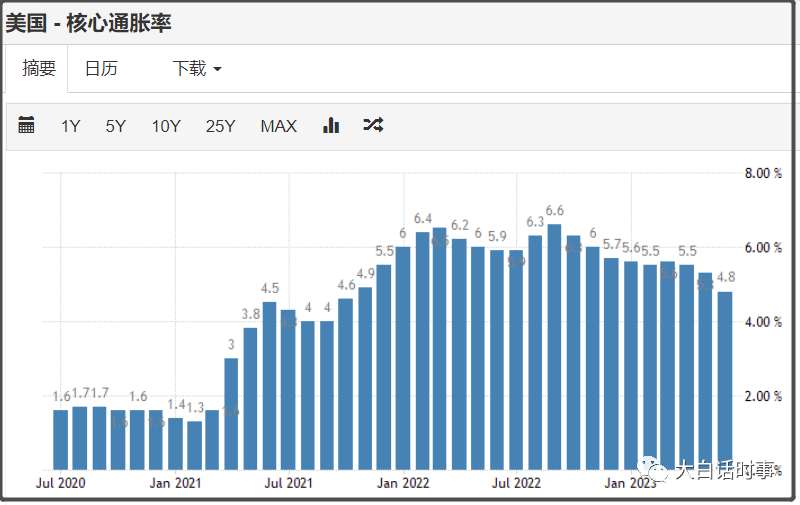Click the Jan 2022 axis label
This screenshot has height=505, width=800.
coord(403,483)
